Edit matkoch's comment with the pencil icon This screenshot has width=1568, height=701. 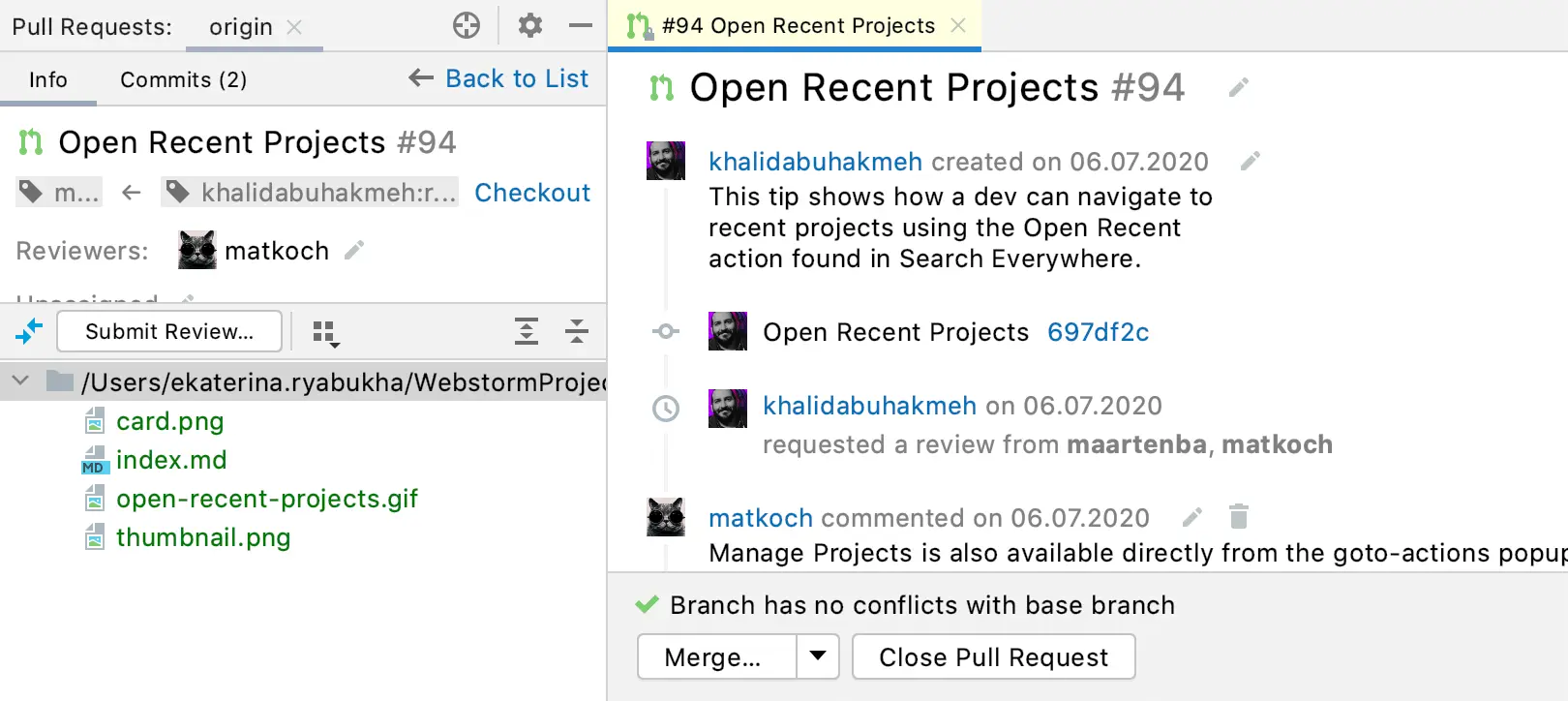(x=1192, y=517)
